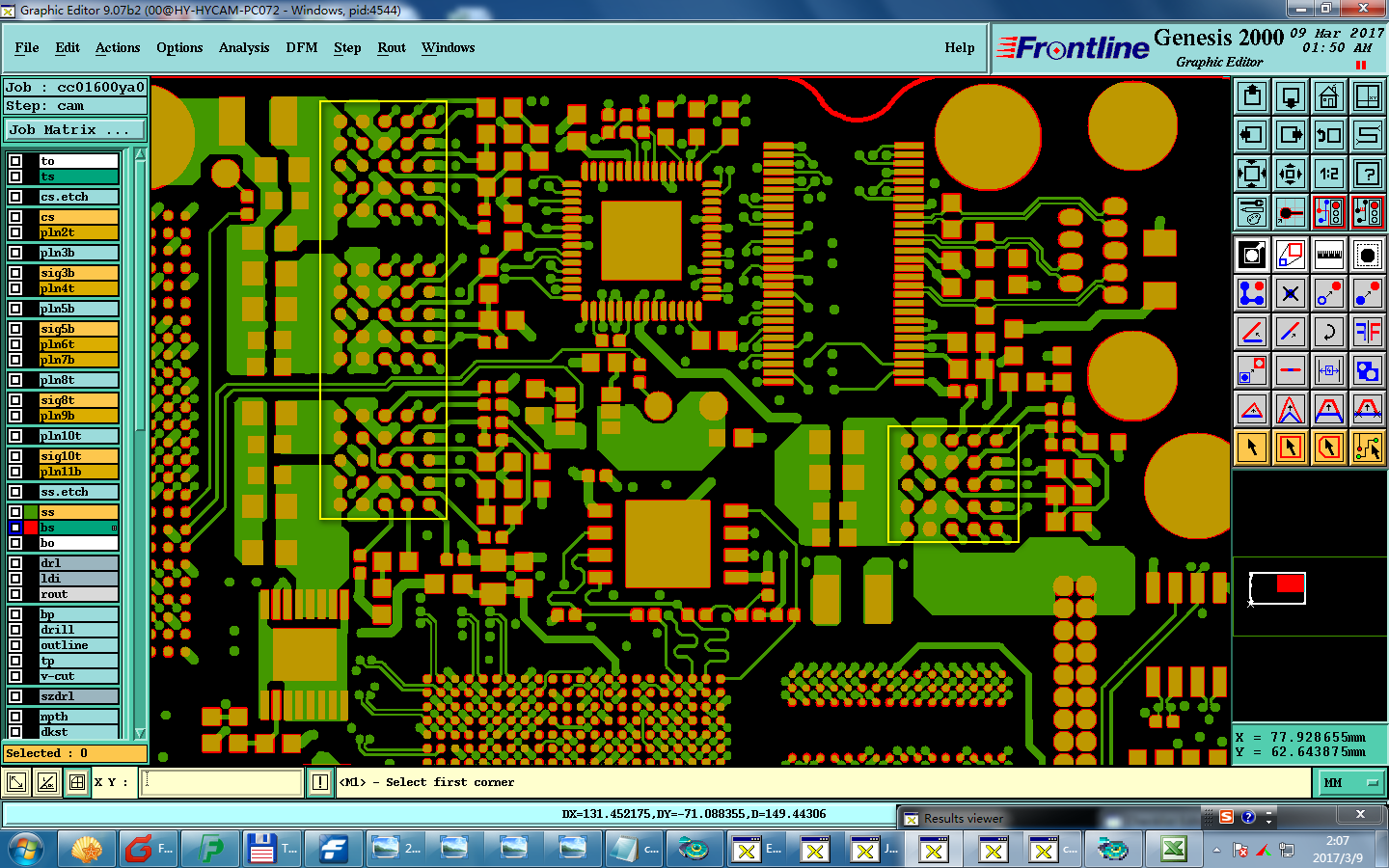Click the measurement ruler icon
The width and height of the screenshot is (1389, 868).
pyautogui.click(x=1328, y=255)
